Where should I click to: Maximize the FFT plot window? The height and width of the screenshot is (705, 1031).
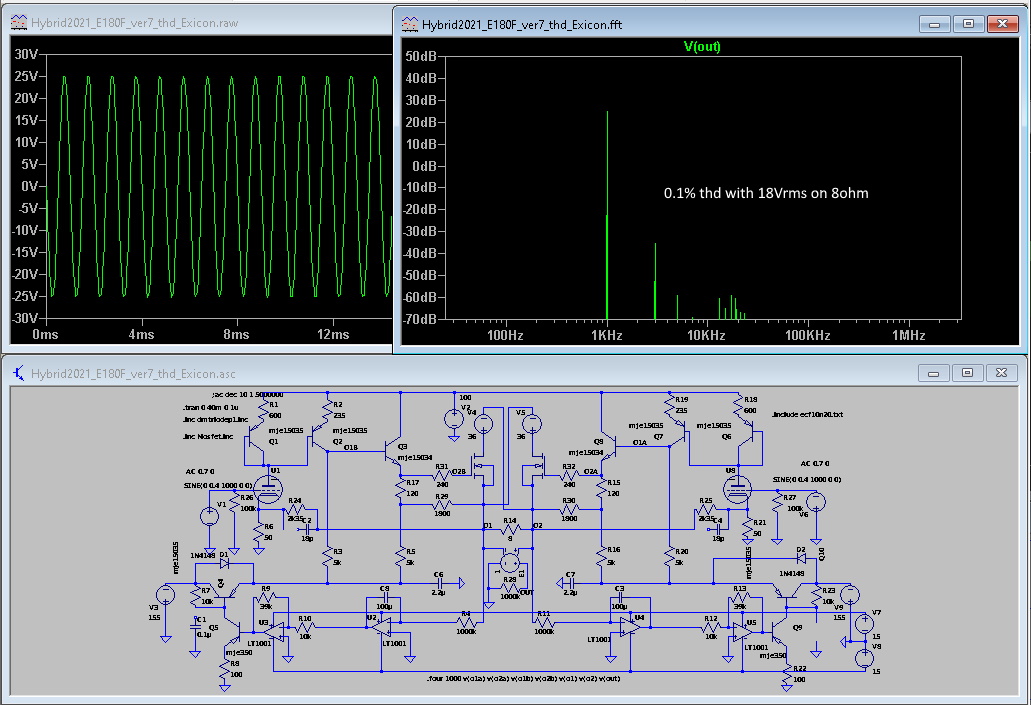(967, 23)
